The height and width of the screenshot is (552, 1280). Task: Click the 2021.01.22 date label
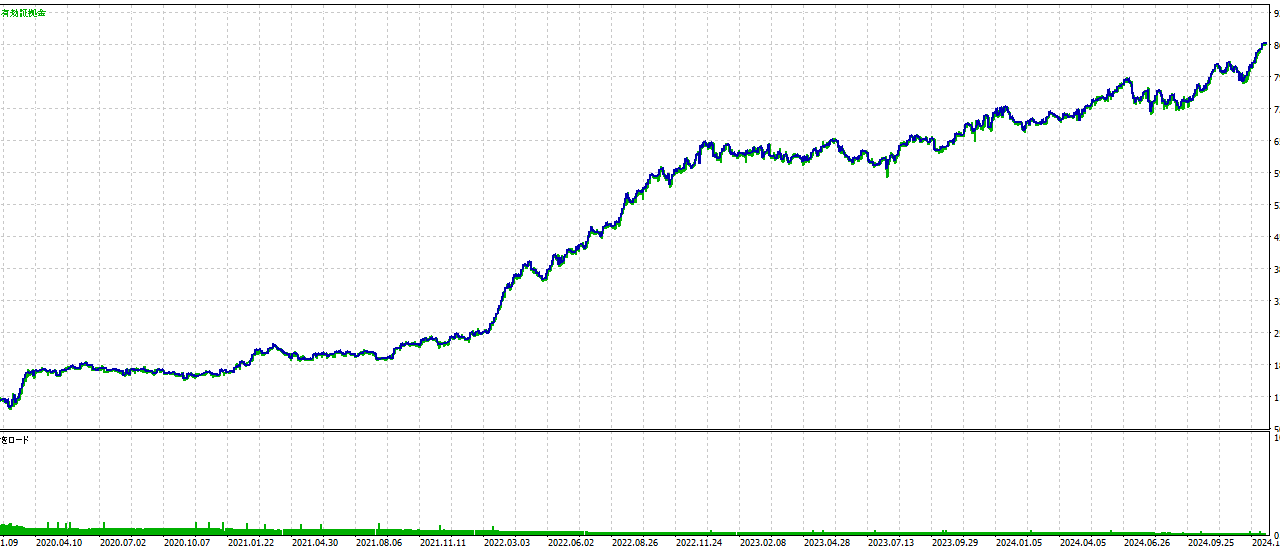251,543
